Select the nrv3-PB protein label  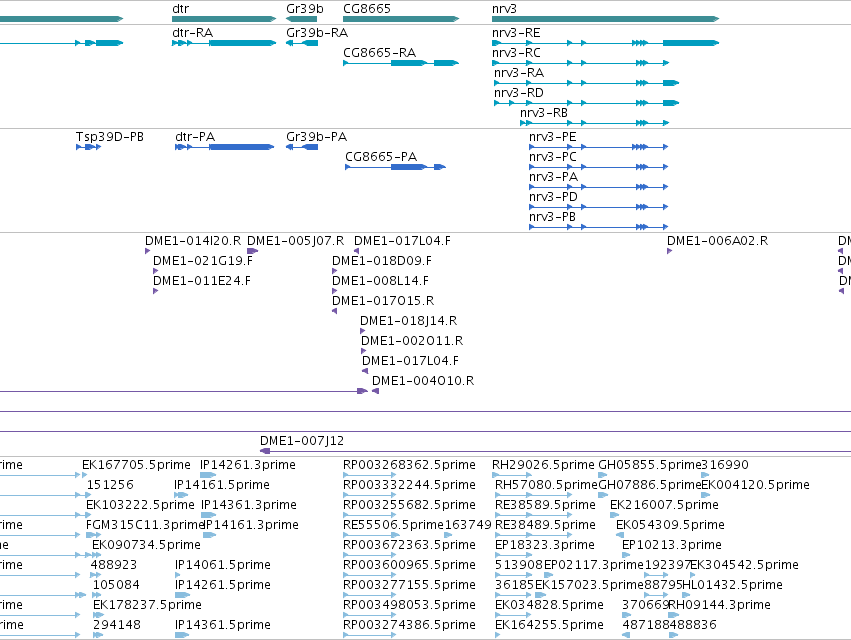552,217
